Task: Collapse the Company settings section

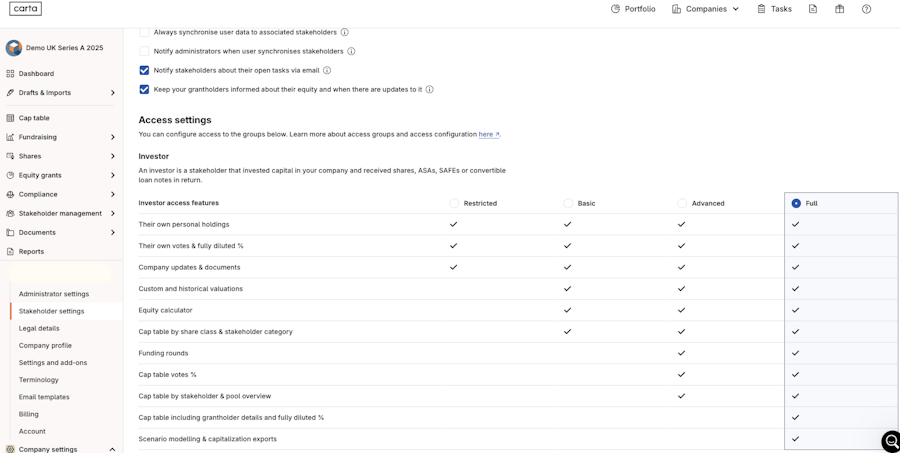Action: (112, 449)
